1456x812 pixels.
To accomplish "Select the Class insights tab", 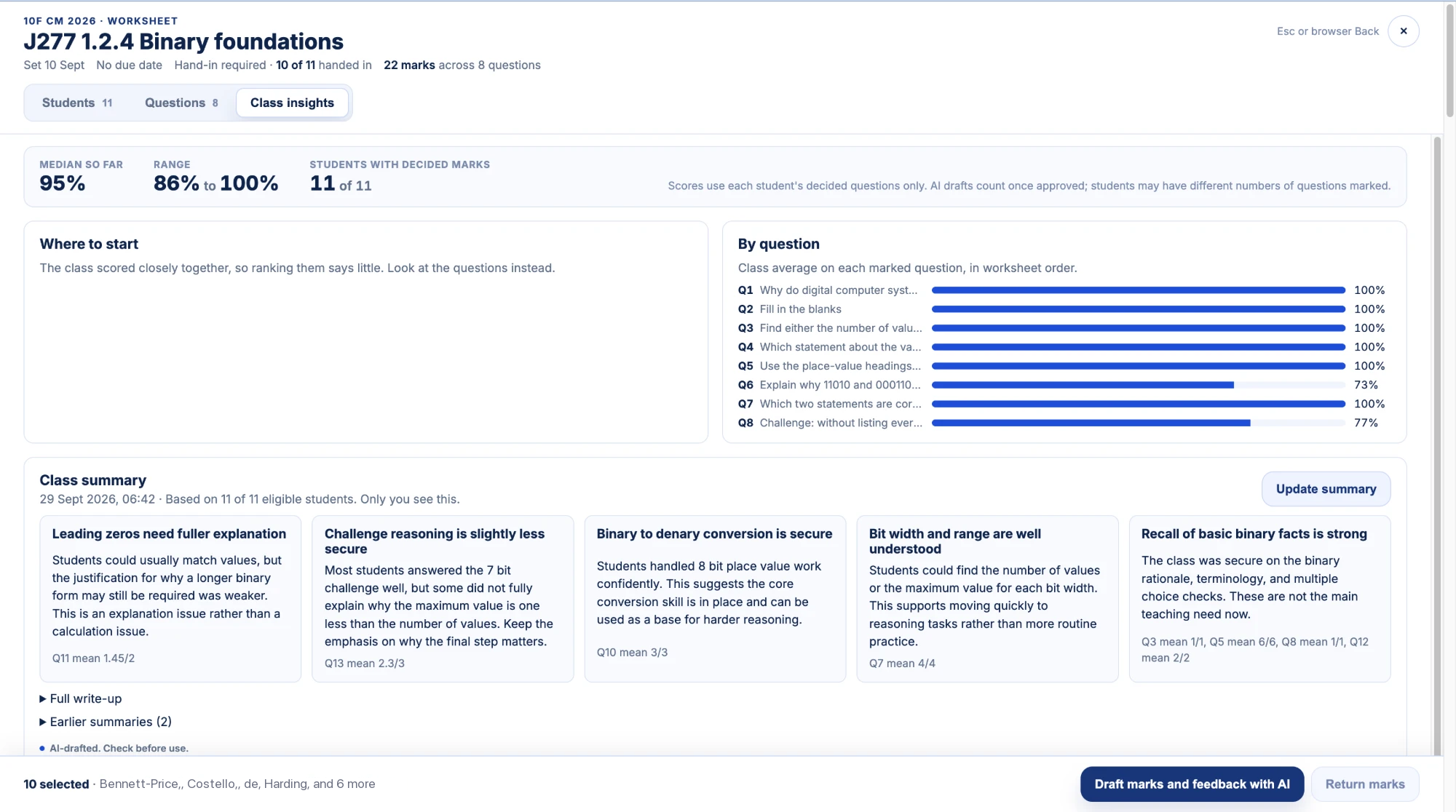I will coord(292,103).
